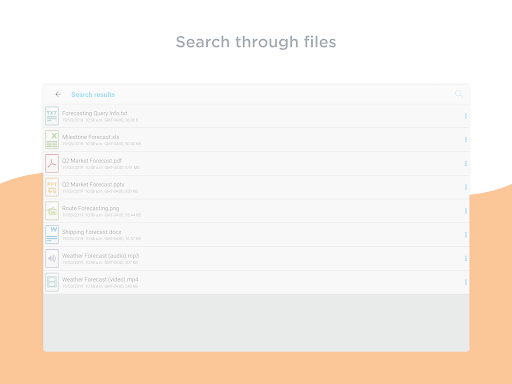Open options menu for Milestone Forecast.xls
512x384 pixels.
pyautogui.click(x=466, y=139)
